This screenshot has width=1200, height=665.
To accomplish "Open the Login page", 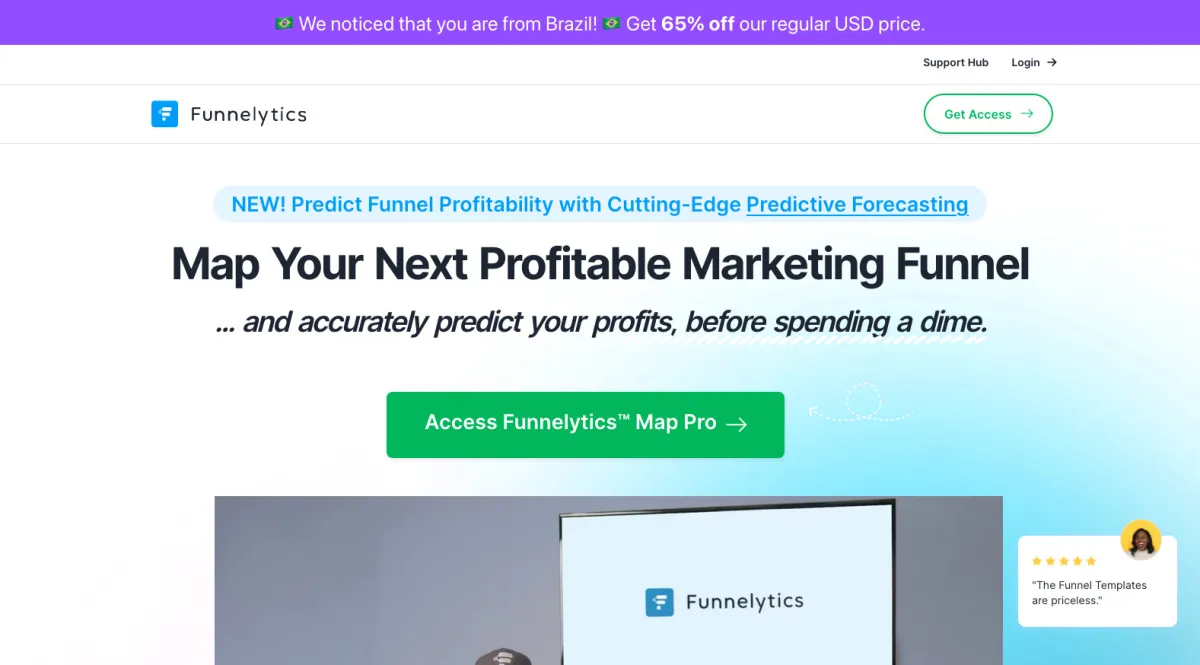I will pyautogui.click(x=1025, y=62).
